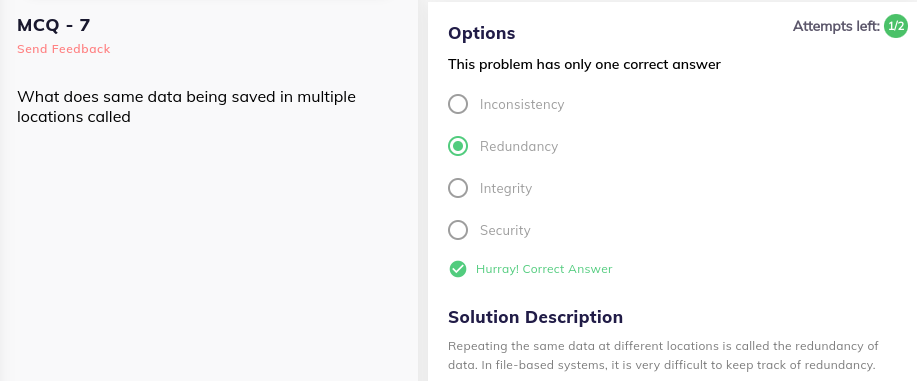Open the Send Feedback link
Image resolution: width=917 pixels, height=381 pixels.
coord(64,49)
